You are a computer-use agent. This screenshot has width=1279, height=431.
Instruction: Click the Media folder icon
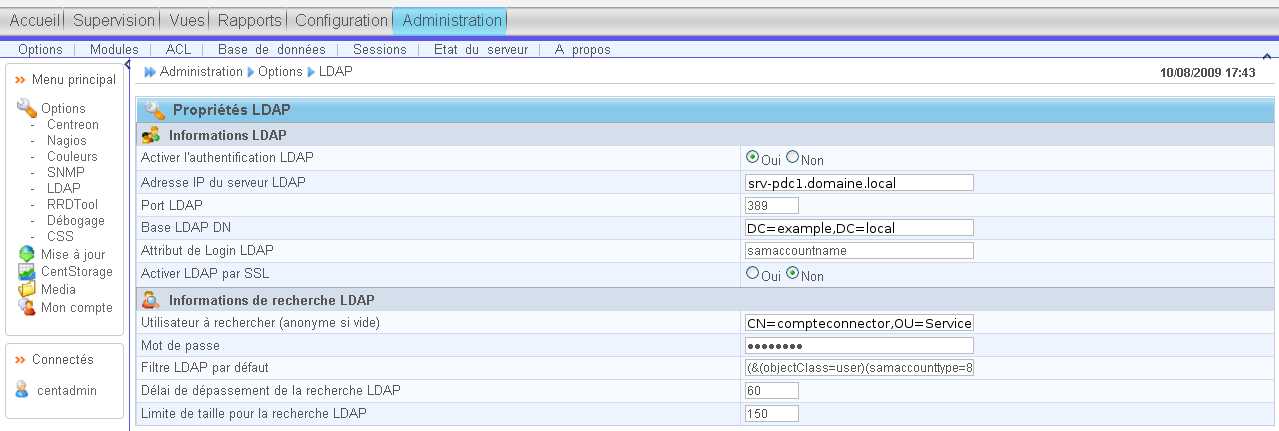[x=26, y=289]
